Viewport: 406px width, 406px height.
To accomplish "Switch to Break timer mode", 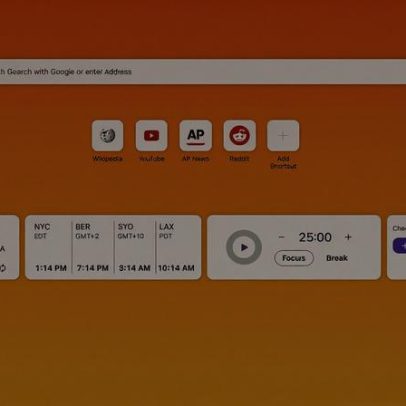I will [x=337, y=258].
